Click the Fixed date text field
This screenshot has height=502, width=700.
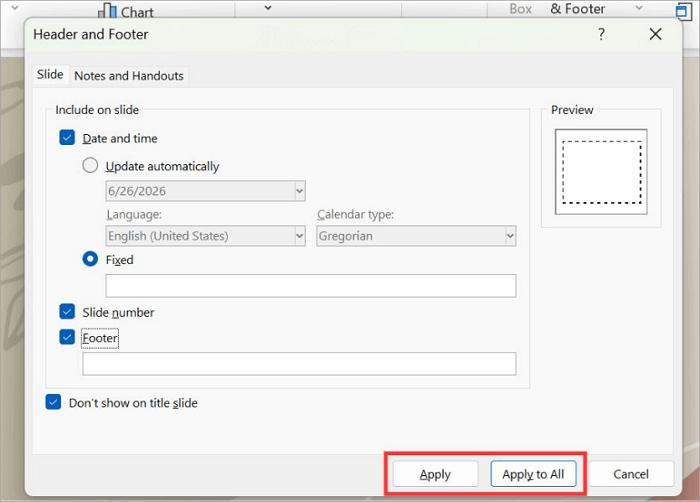(x=311, y=286)
